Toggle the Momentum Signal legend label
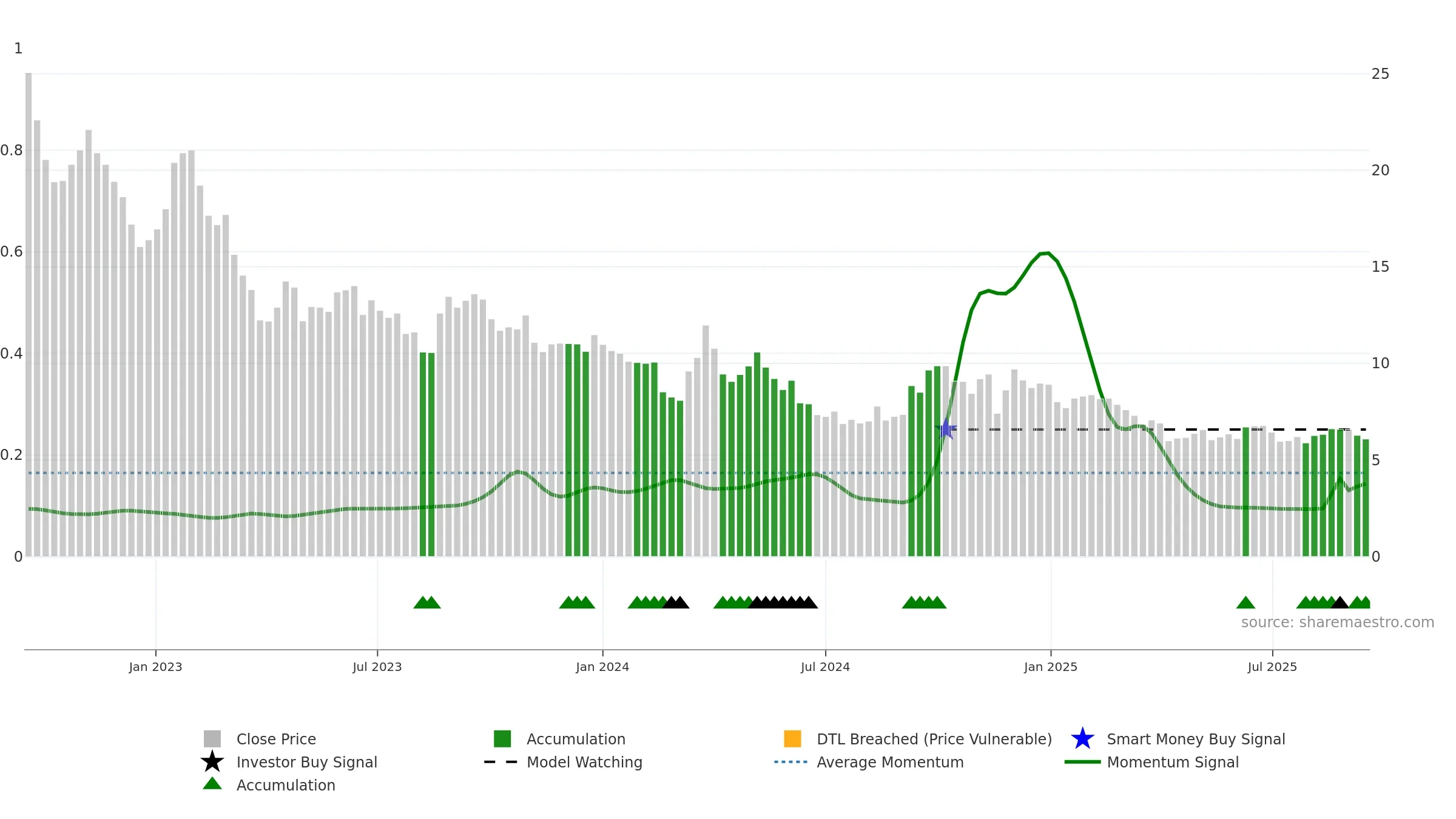This screenshot has width=1456, height=819. 1173,762
